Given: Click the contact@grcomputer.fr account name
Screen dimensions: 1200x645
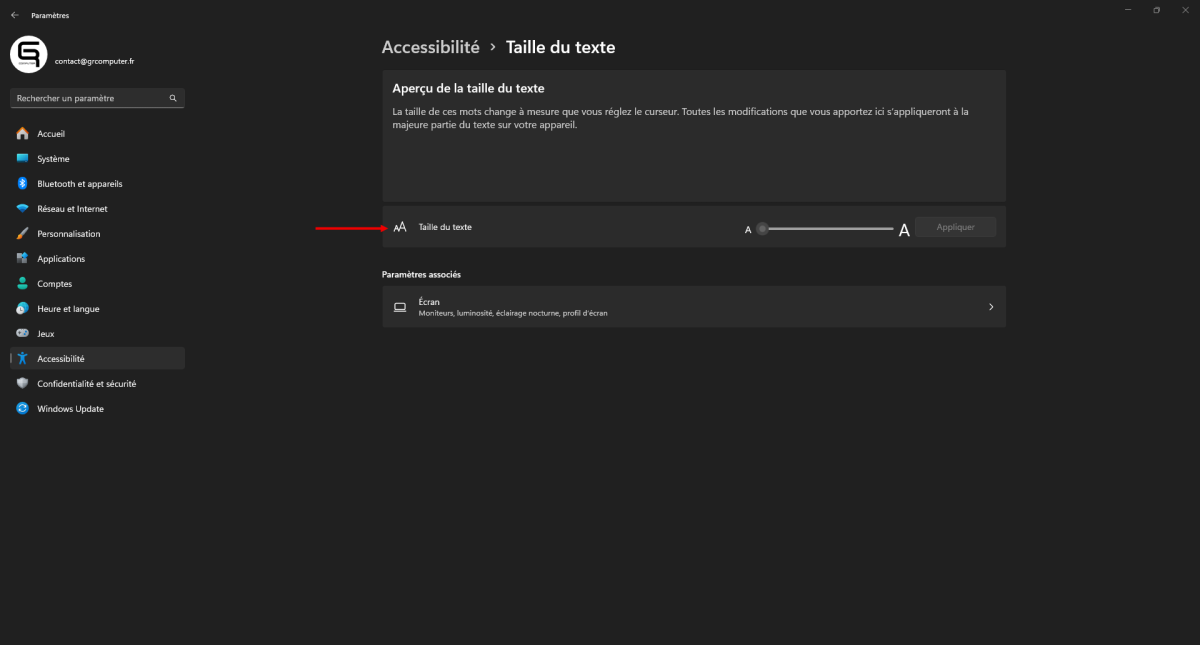Looking at the screenshot, I should pos(95,61).
